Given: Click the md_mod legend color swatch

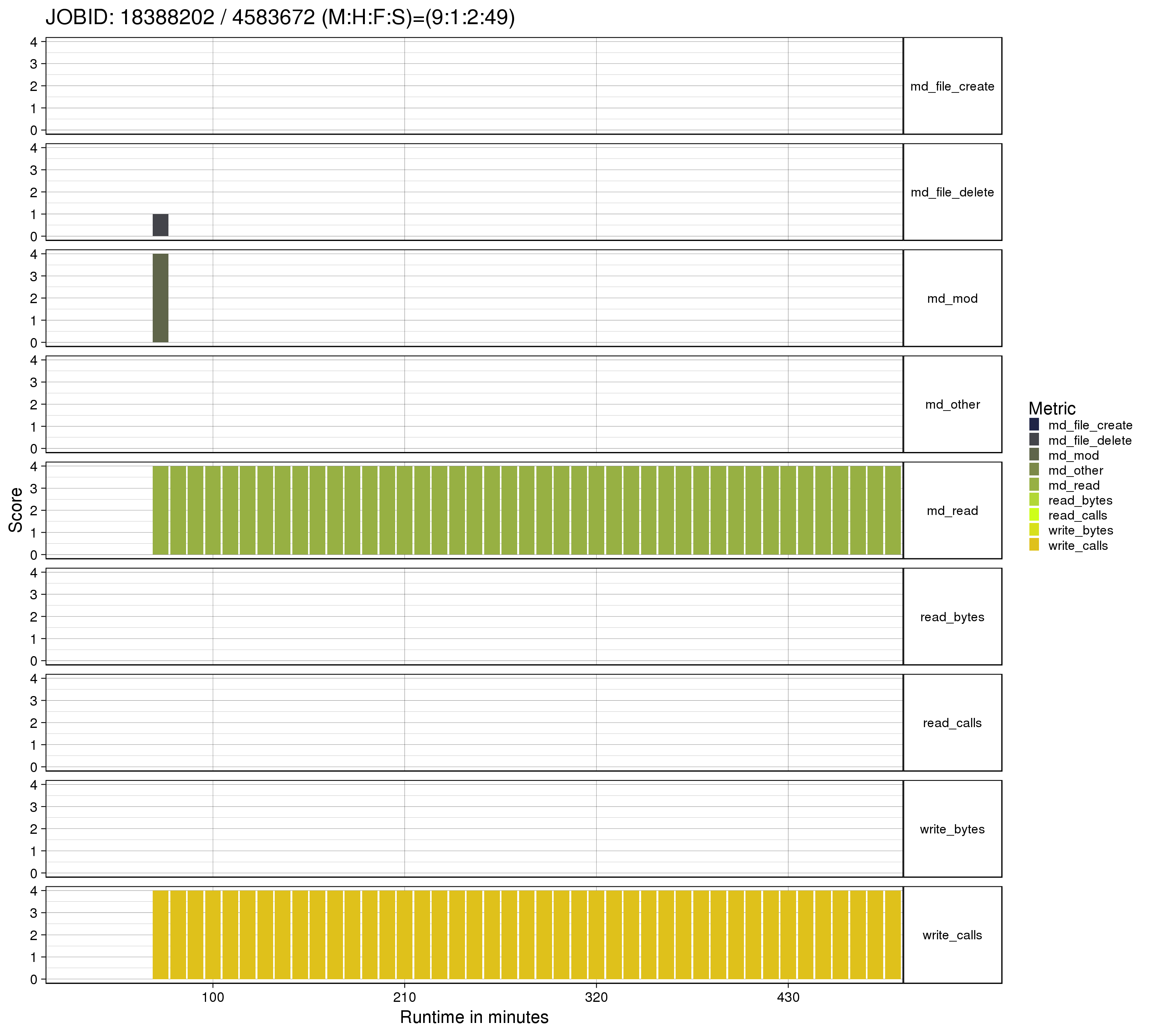Looking at the screenshot, I should (x=1034, y=455).
